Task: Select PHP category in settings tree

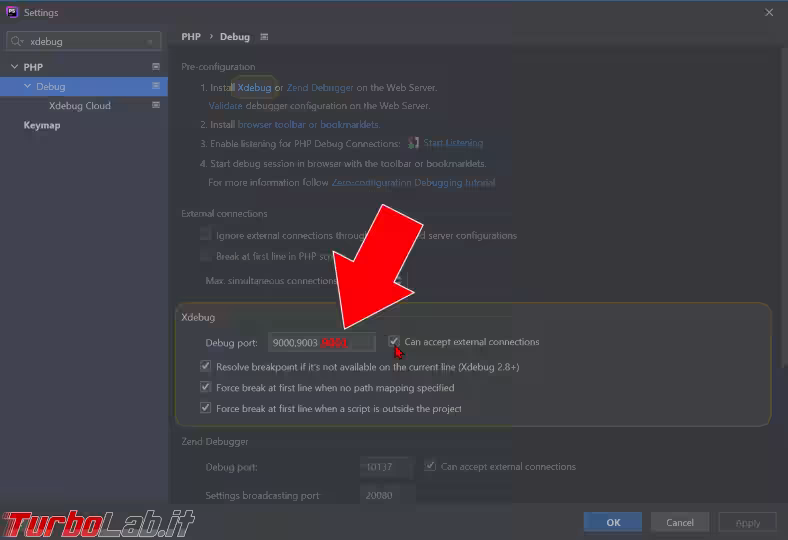Action: point(33,67)
